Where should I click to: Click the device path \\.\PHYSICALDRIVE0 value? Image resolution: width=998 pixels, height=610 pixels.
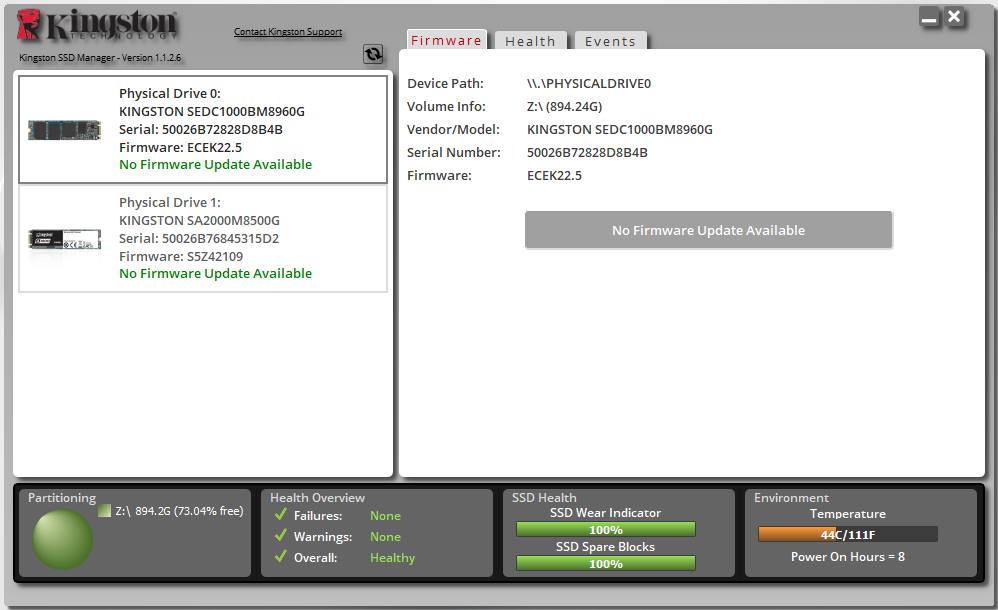tap(589, 83)
